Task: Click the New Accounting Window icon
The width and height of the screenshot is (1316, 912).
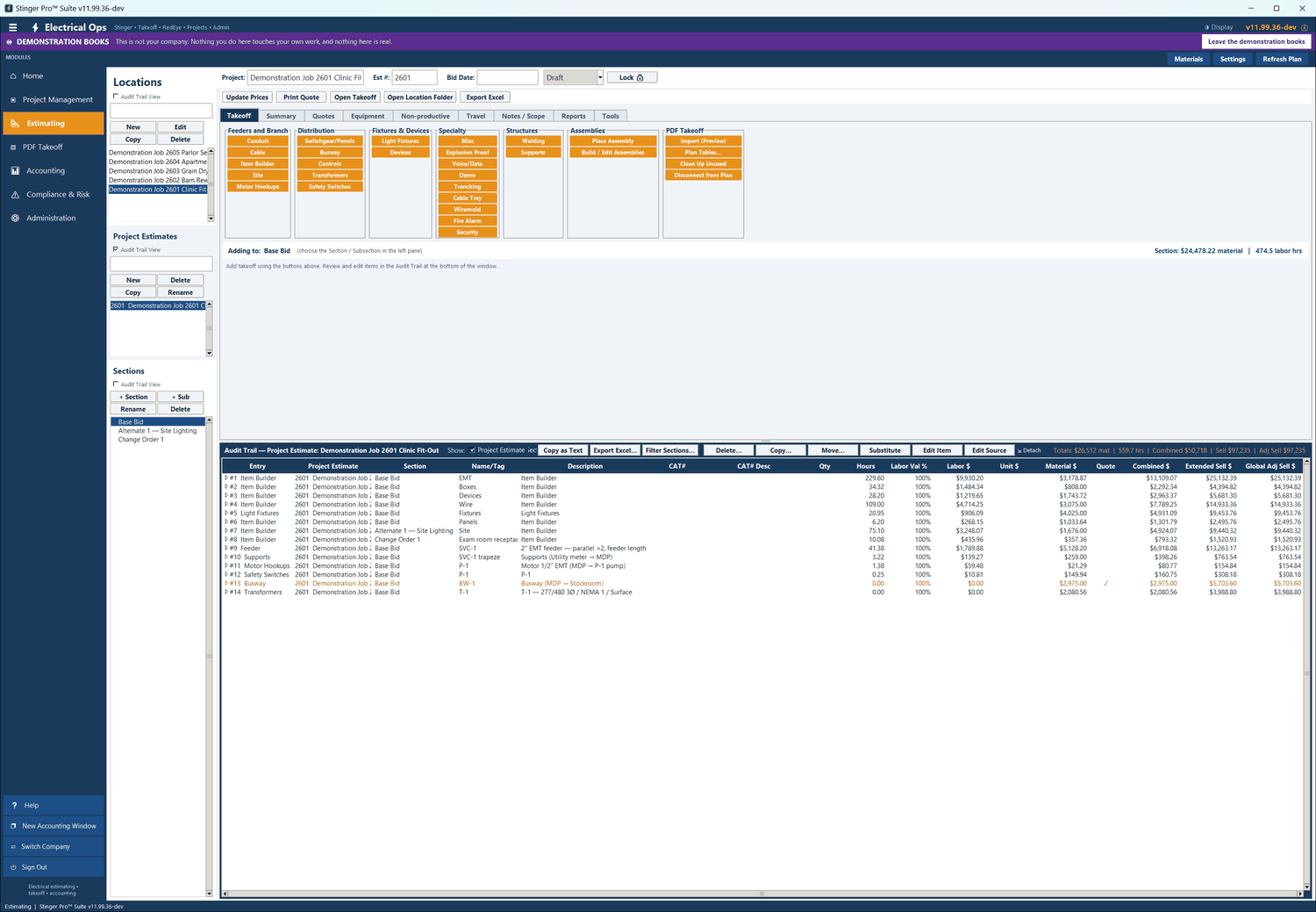Action: [x=13, y=826]
